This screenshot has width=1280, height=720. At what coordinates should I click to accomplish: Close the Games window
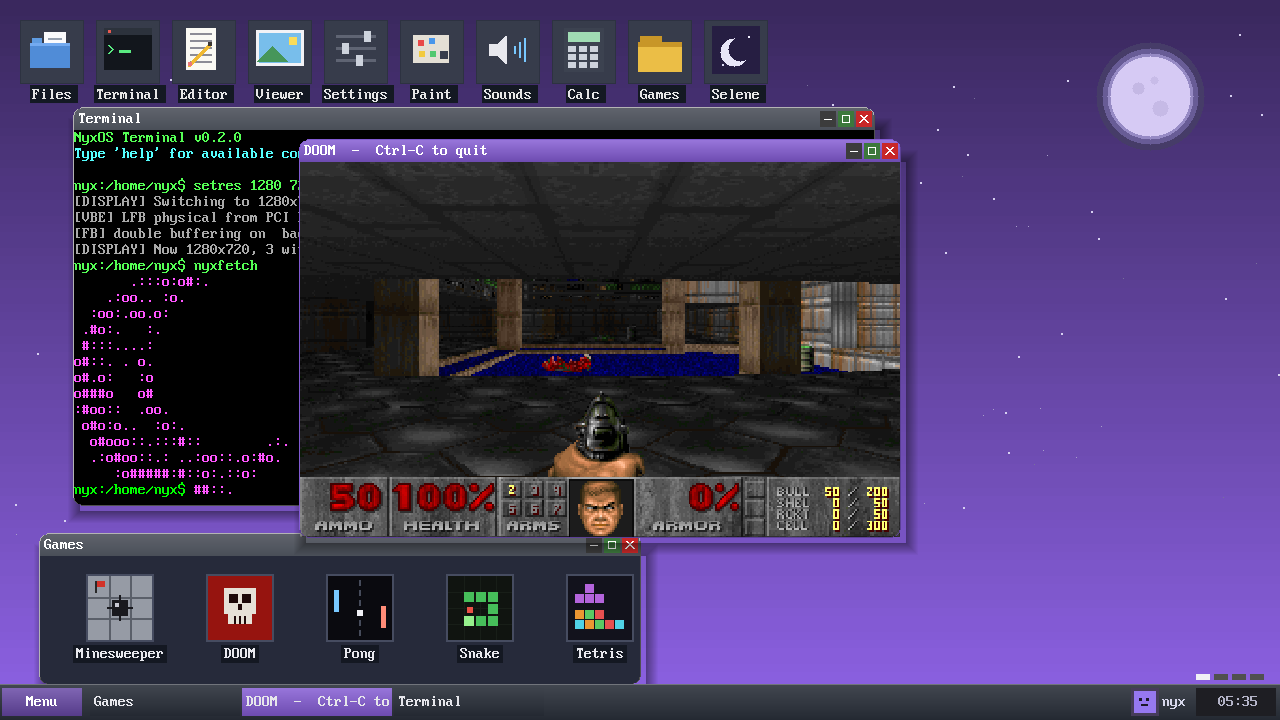[x=629, y=545]
